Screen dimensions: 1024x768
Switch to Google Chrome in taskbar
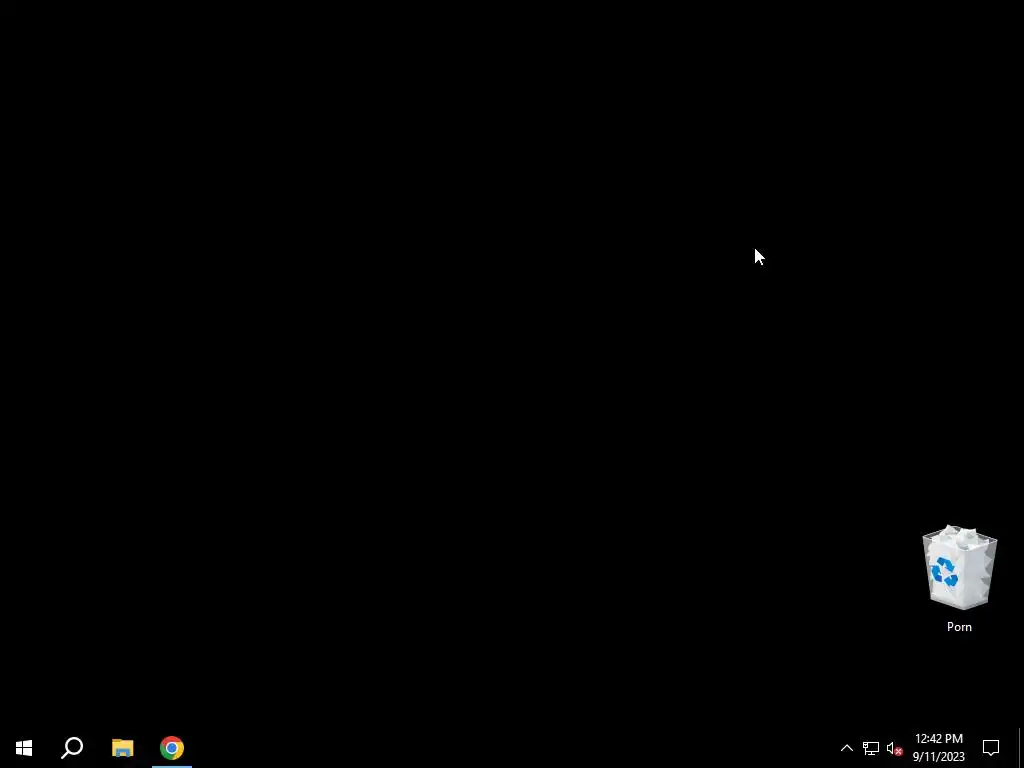pos(172,748)
